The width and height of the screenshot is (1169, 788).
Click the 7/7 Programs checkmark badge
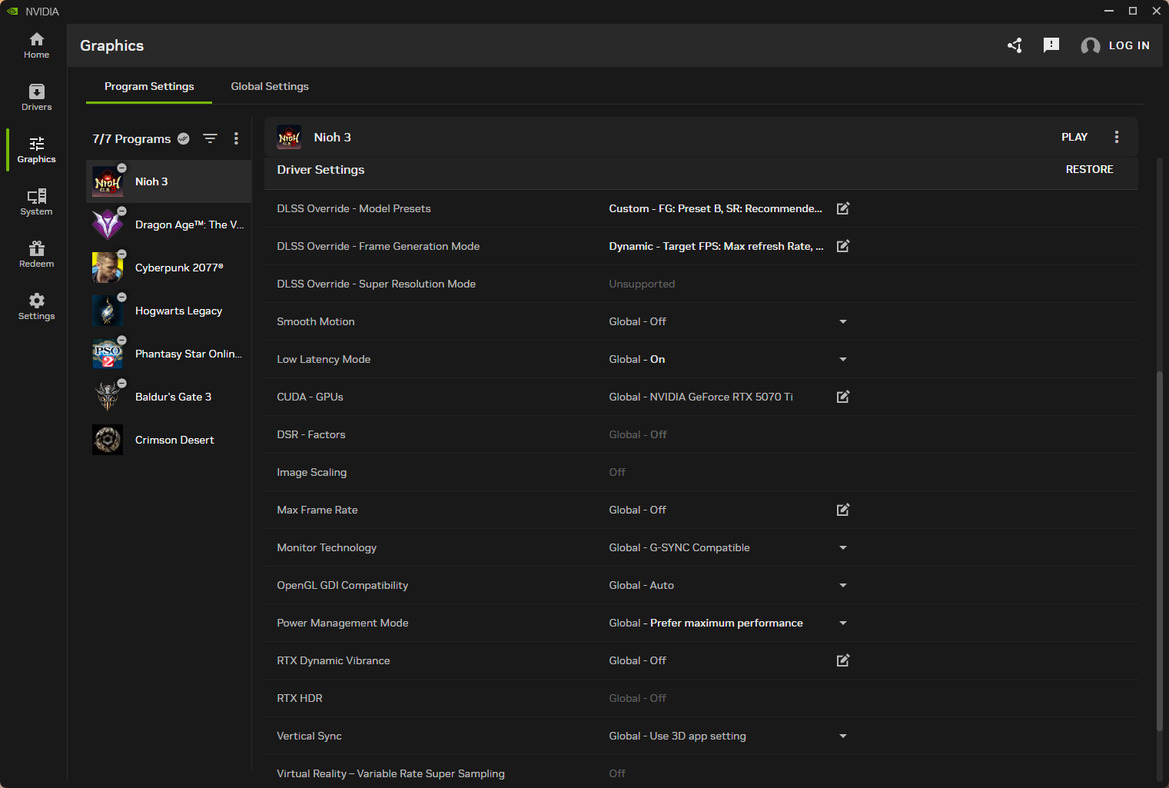coord(183,139)
